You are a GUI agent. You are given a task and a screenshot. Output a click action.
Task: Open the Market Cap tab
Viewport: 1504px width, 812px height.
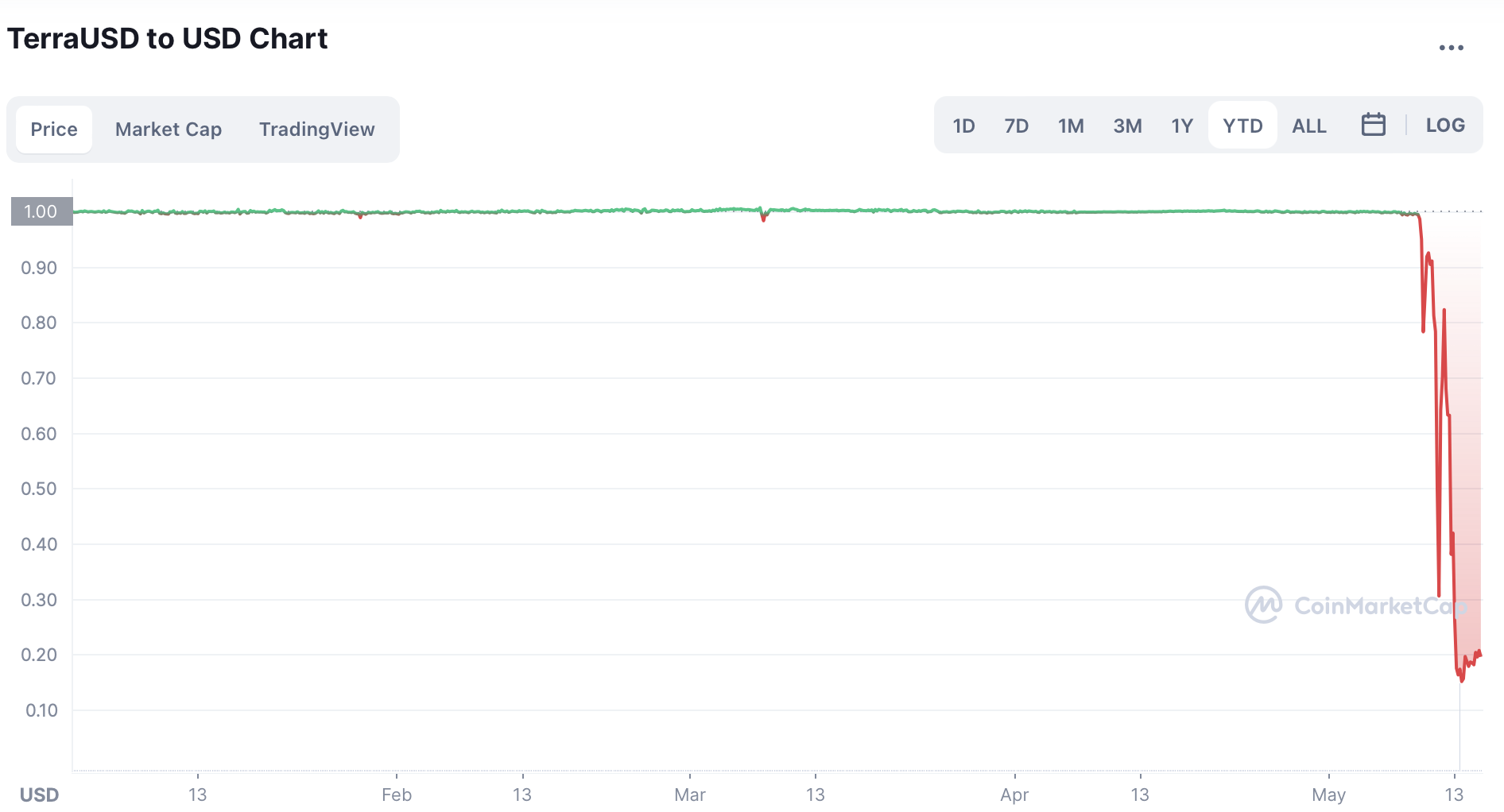point(169,130)
